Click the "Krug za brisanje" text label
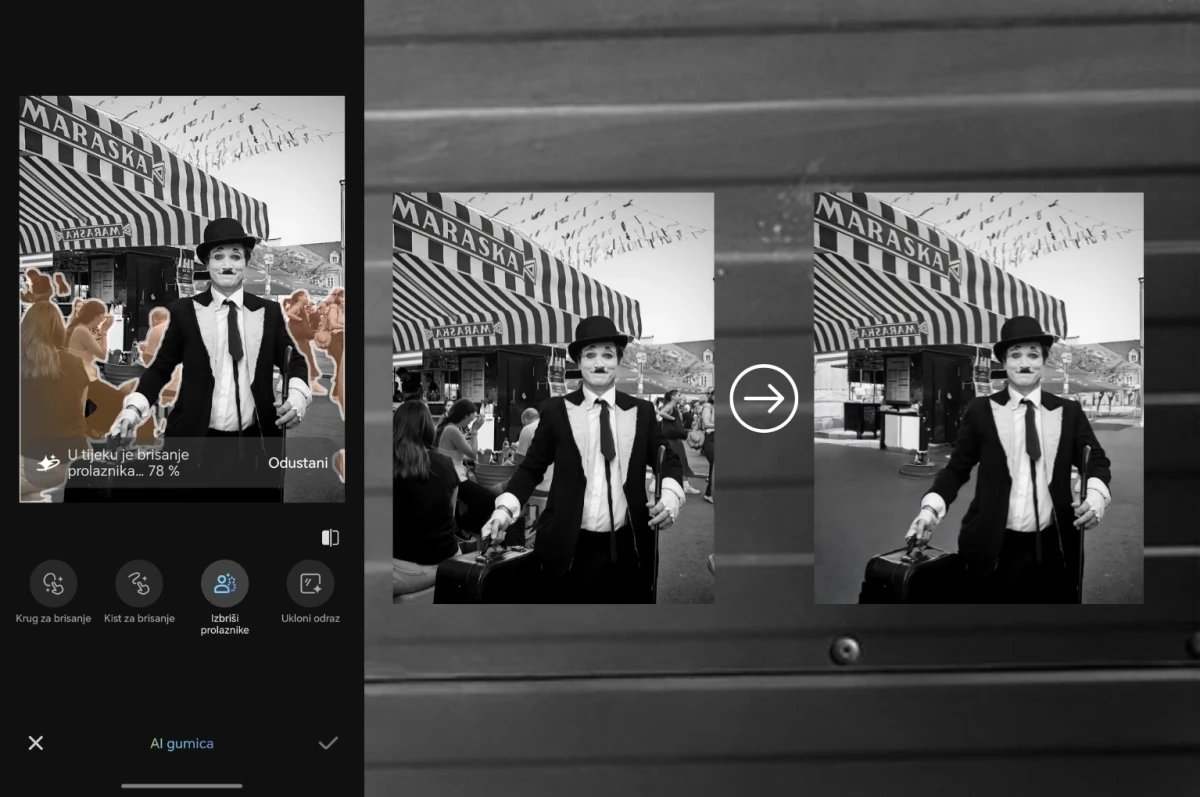 point(53,618)
